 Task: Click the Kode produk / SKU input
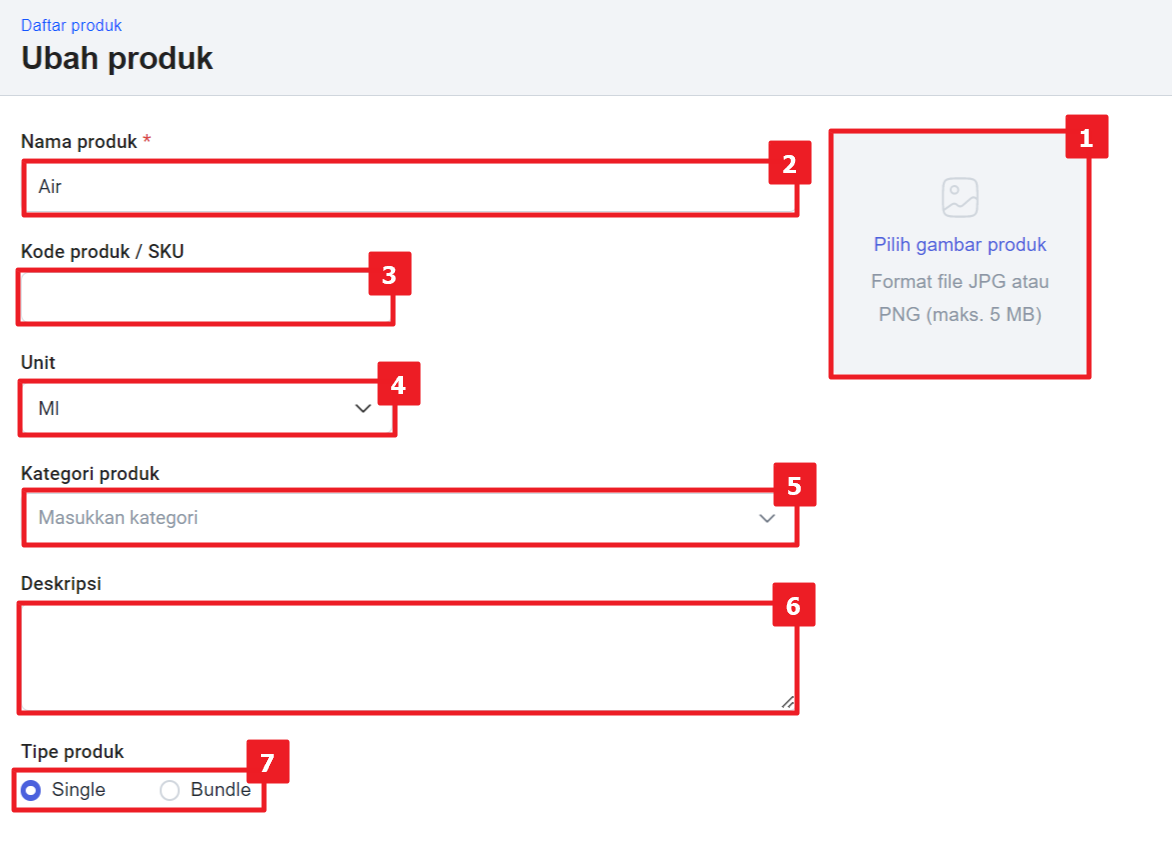tap(206, 298)
